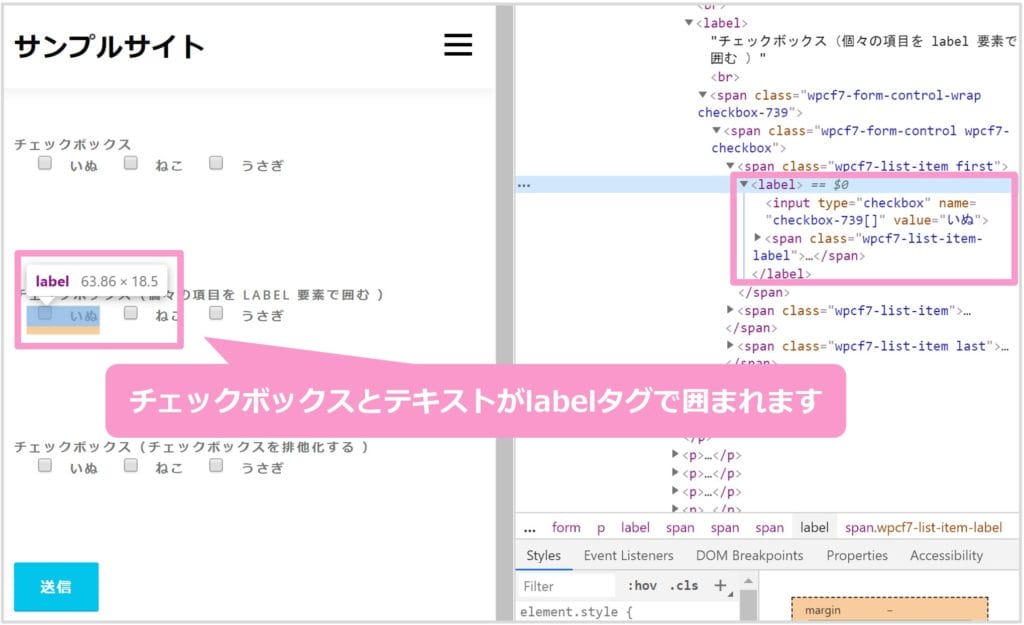Check うさぎ in the LABEL 要素で囲む group
Image resolution: width=1024 pixels, height=625 pixels.
pyautogui.click(x=216, y=313)
